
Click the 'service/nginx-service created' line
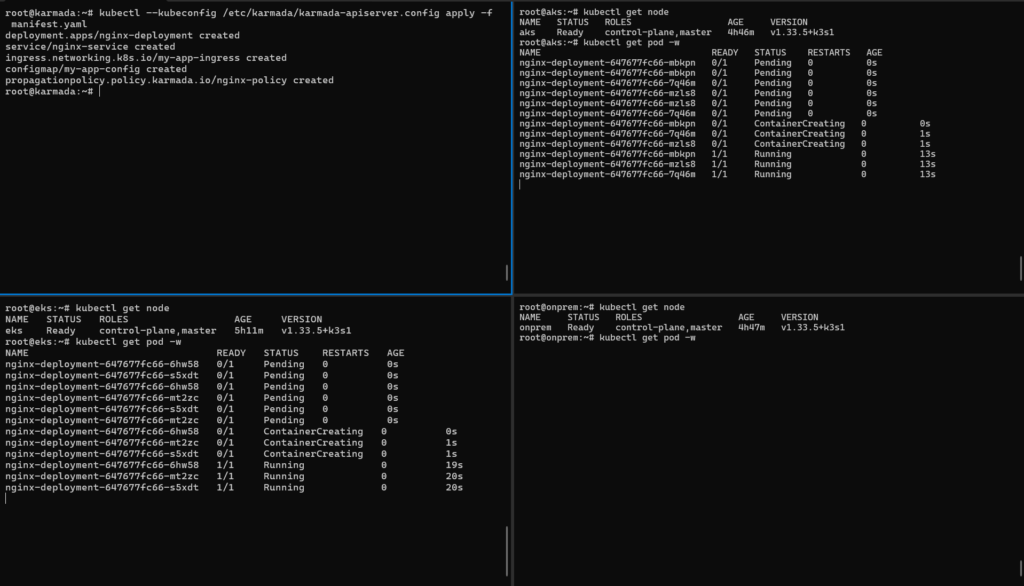pos(90,46)
